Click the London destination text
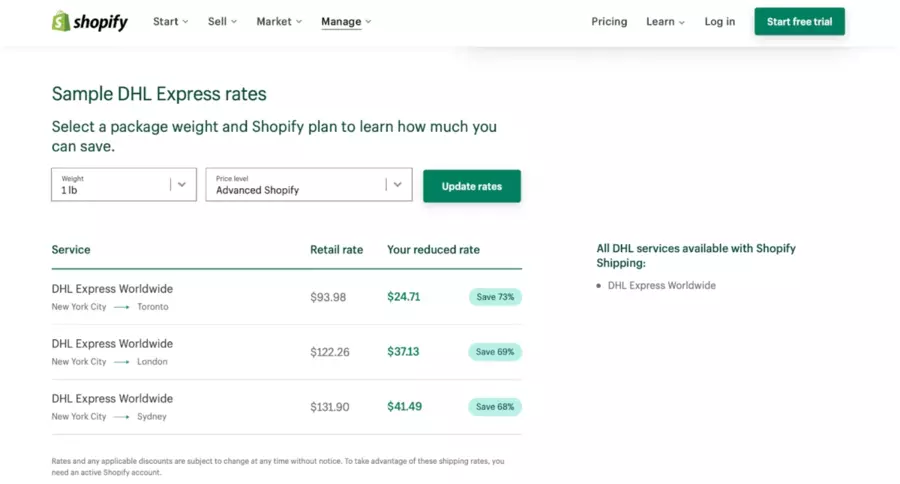This screenshot has height=484, width=900. (152, 362)
